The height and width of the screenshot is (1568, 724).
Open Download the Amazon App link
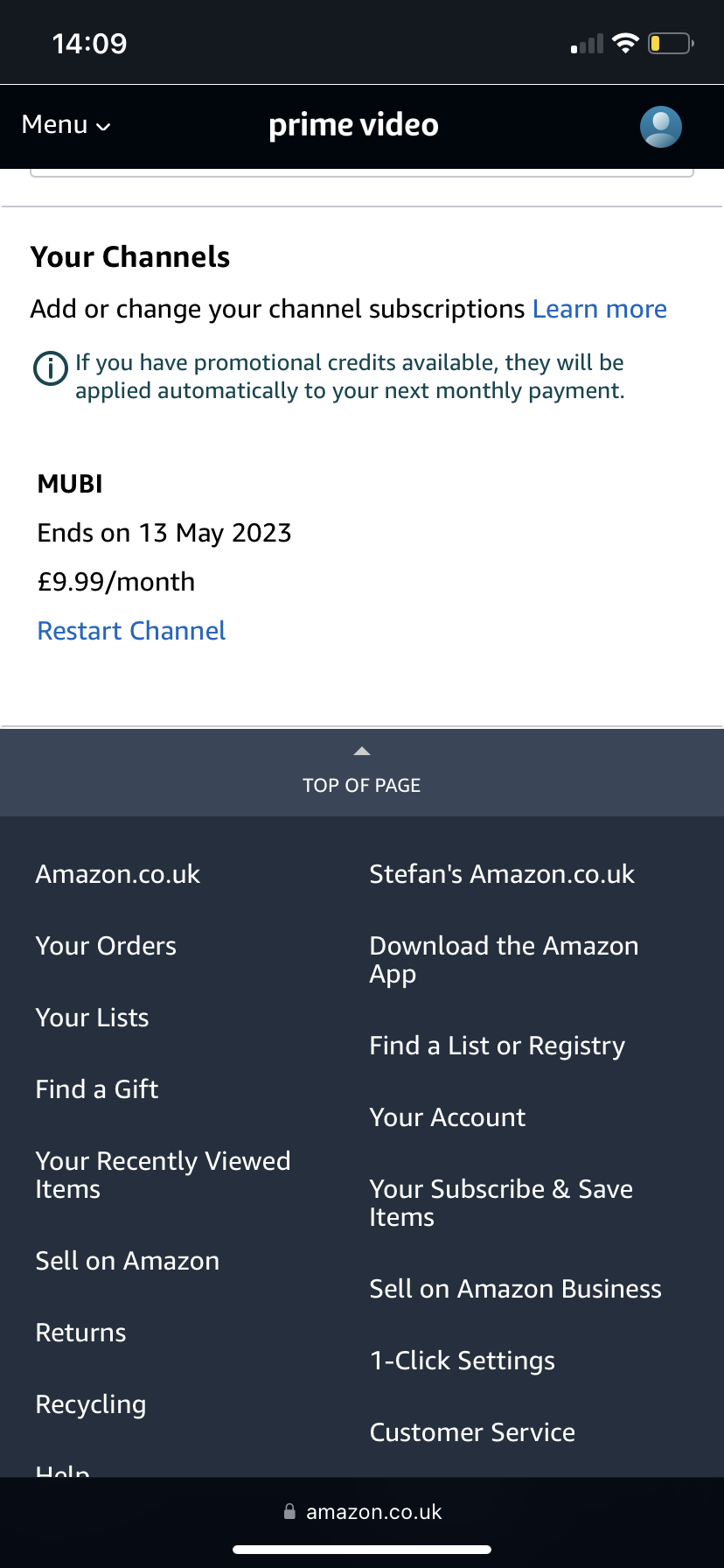click(504, 959)
